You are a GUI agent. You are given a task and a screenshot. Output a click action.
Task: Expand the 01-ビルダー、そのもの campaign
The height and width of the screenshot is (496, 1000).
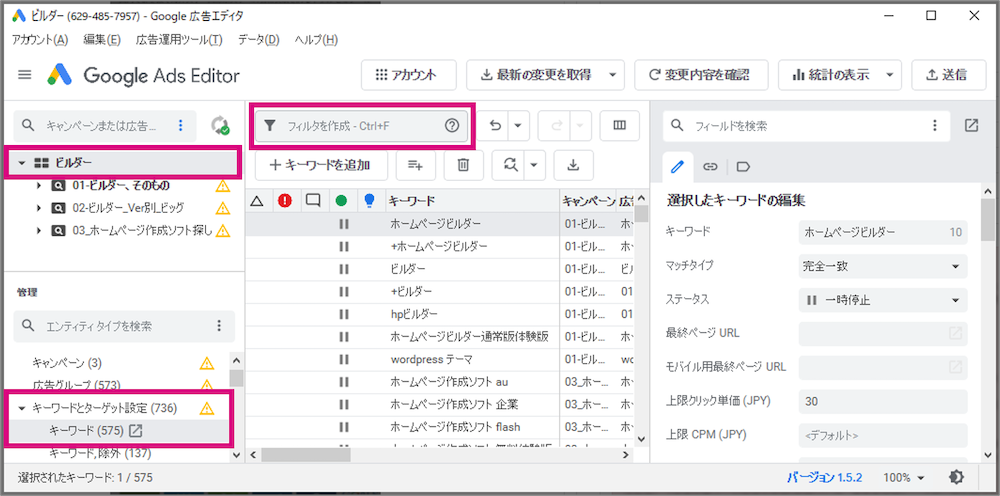(x=39, y=186)
